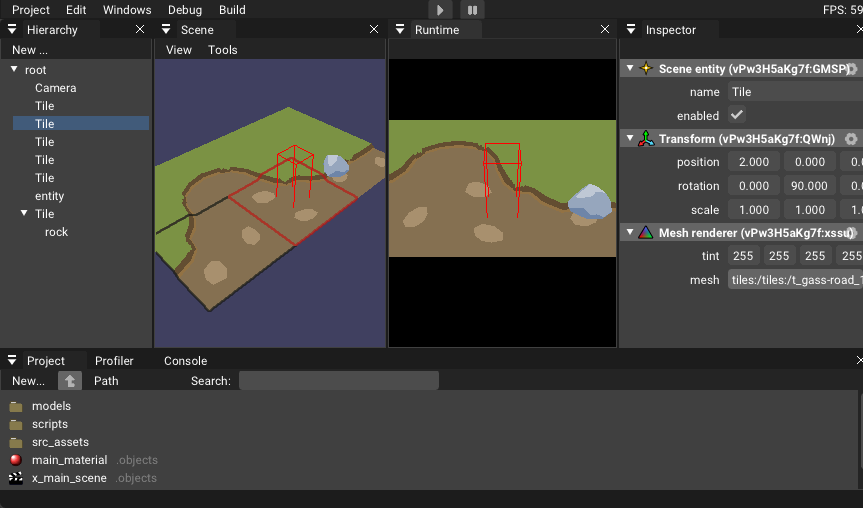The image size is (863, 508).
Task: Collapse the Transform component section
Action: coord(630,138)
